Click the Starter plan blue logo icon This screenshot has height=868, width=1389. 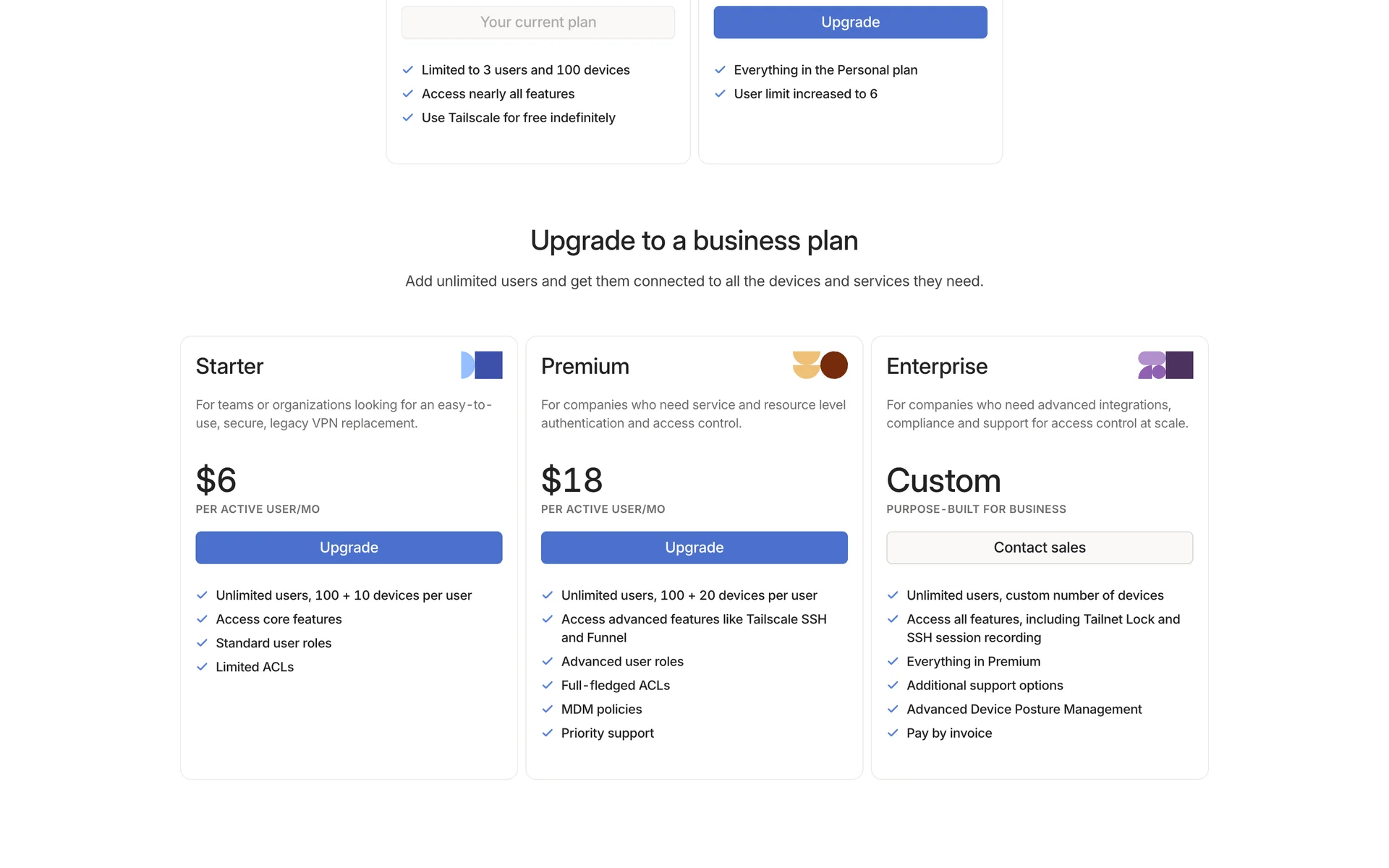481,365
